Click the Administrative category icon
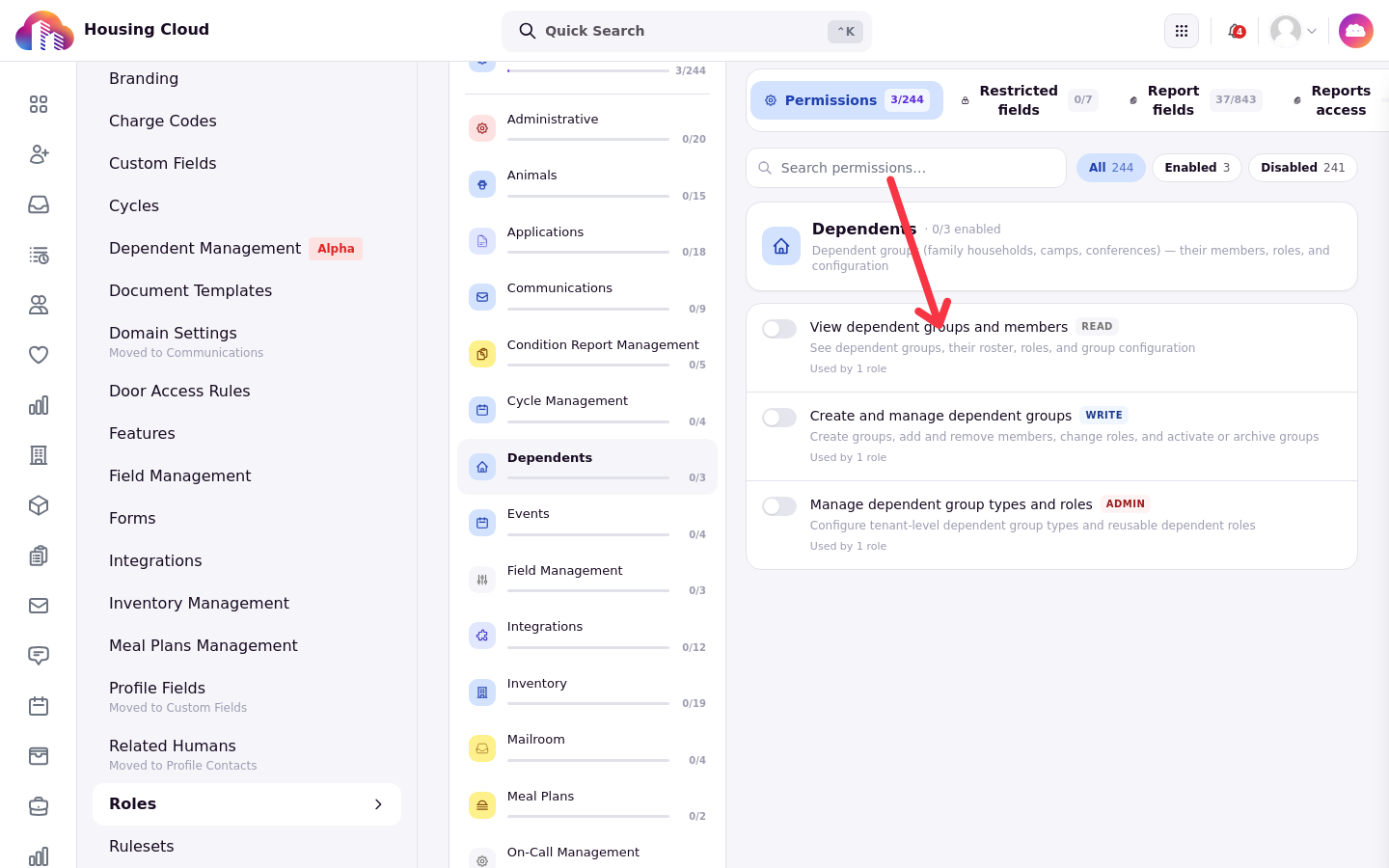This screenshot has width=1389, height=868. pyautogui.click(x=482, y=128)
